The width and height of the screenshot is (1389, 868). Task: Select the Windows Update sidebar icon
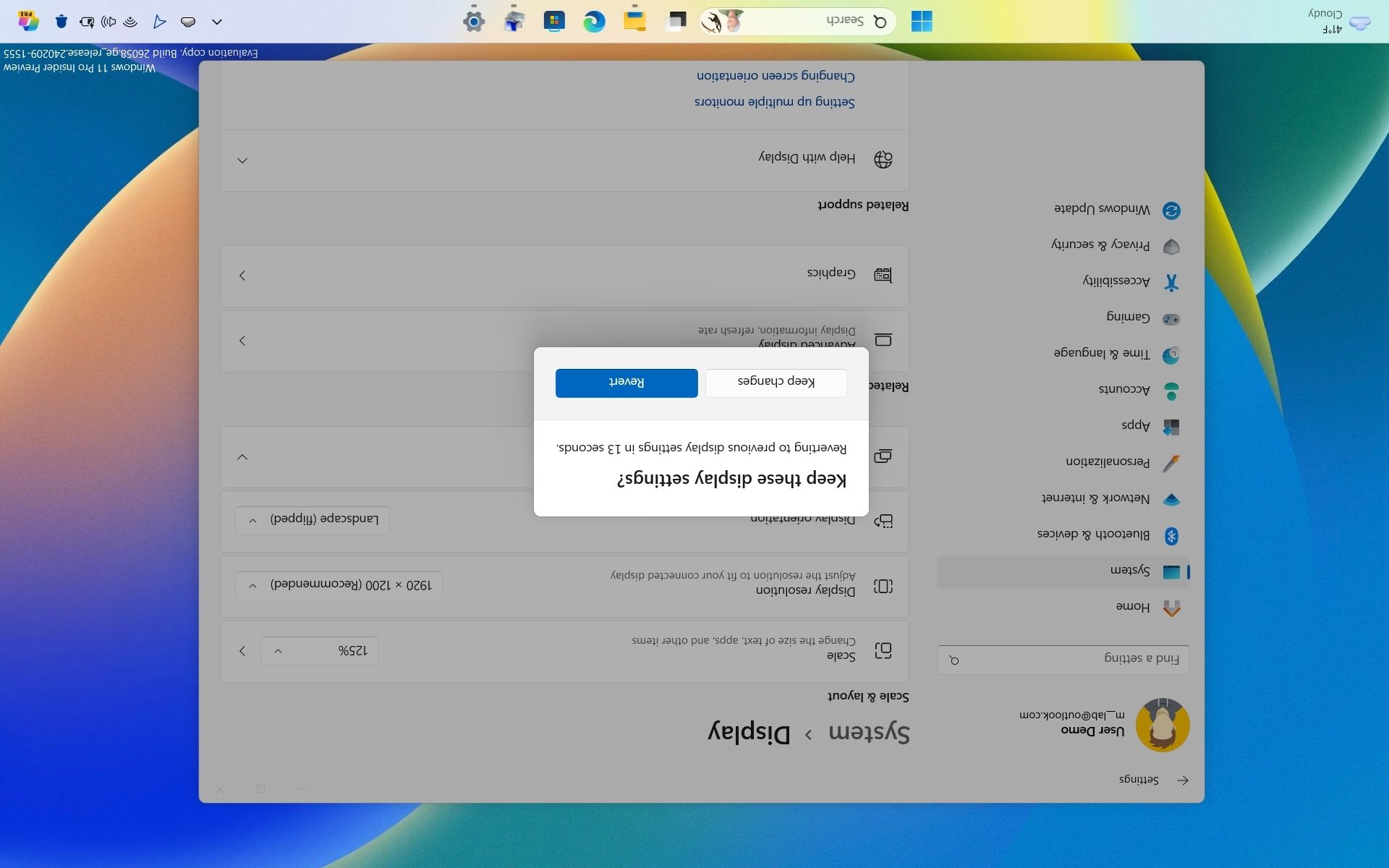(1171, 210)
